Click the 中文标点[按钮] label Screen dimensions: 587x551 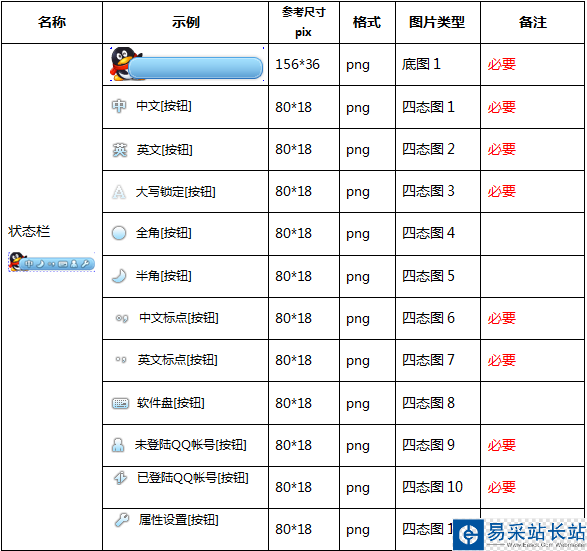click(179, 318)
